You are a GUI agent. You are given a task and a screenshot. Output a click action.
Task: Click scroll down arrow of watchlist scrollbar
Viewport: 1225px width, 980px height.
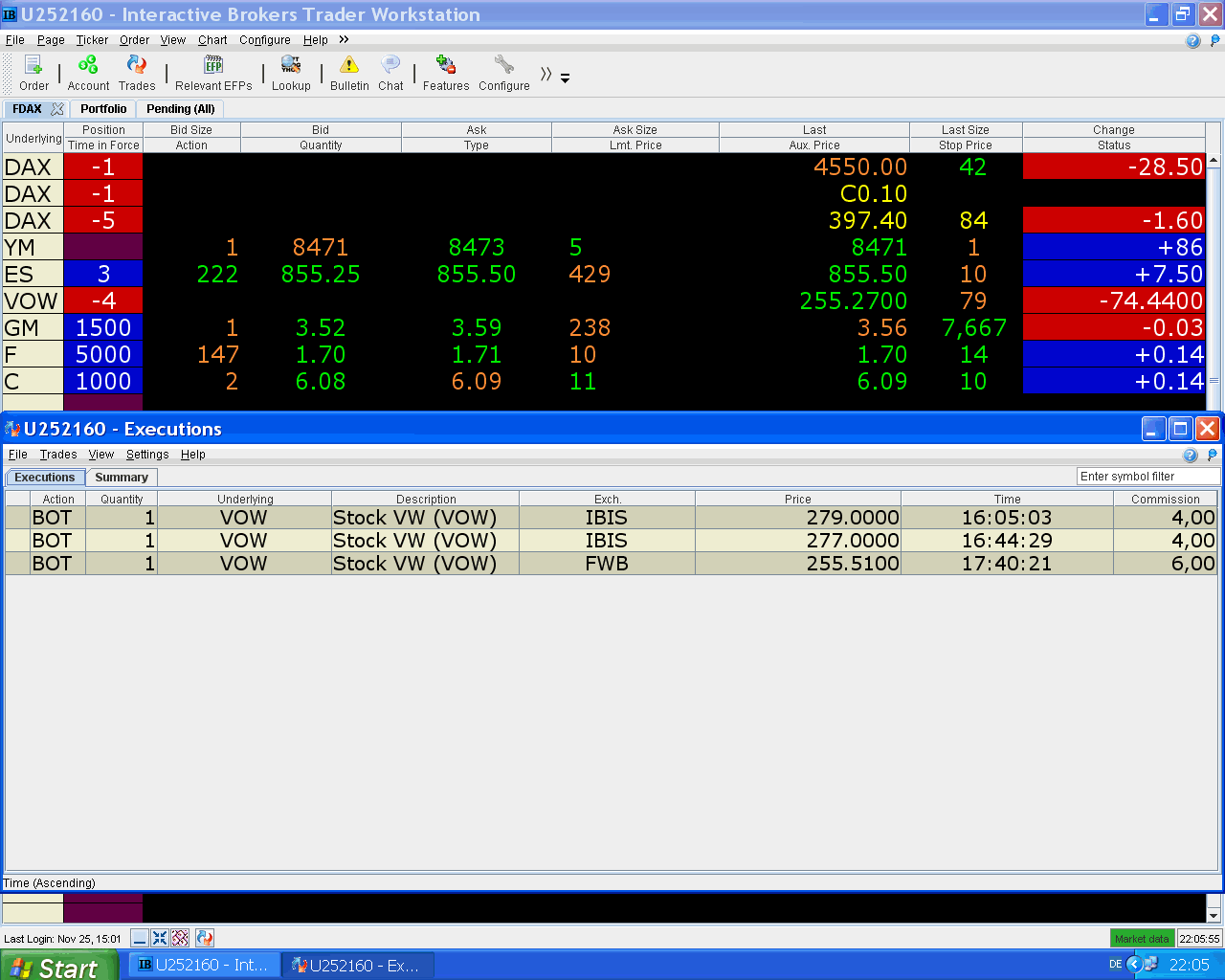tap(1214, 915)
